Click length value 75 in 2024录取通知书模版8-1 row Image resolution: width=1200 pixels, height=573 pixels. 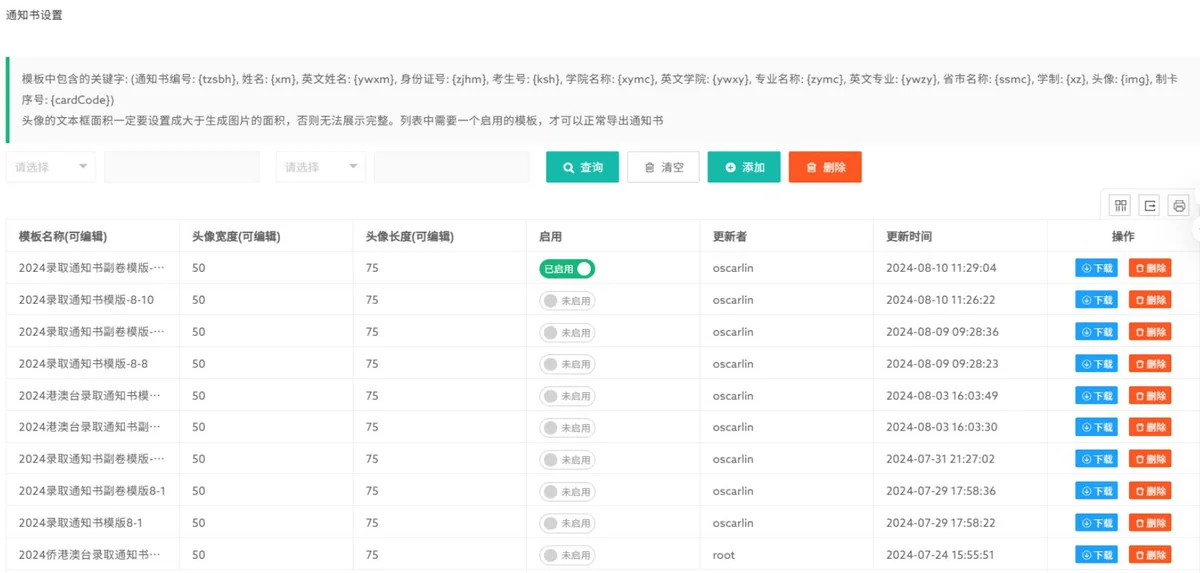372,523
